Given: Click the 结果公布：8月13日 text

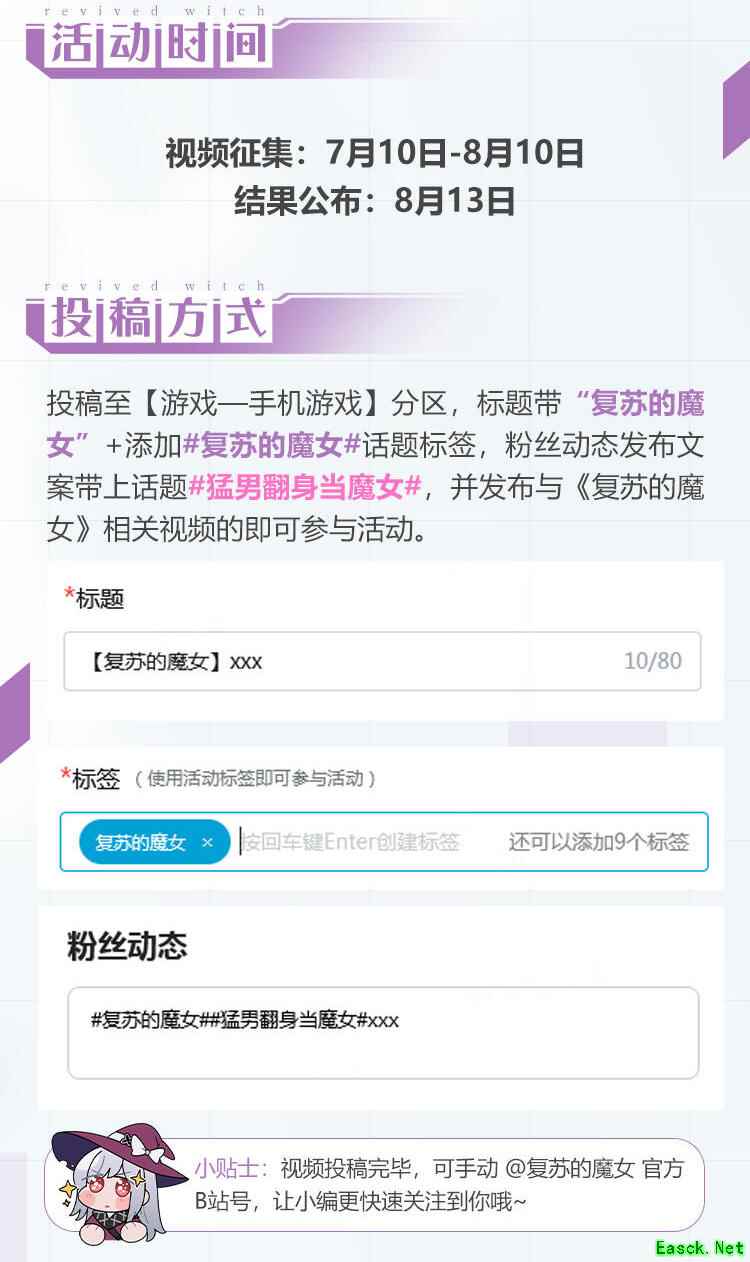Looking at the screenshot, I should pos(375,201).
